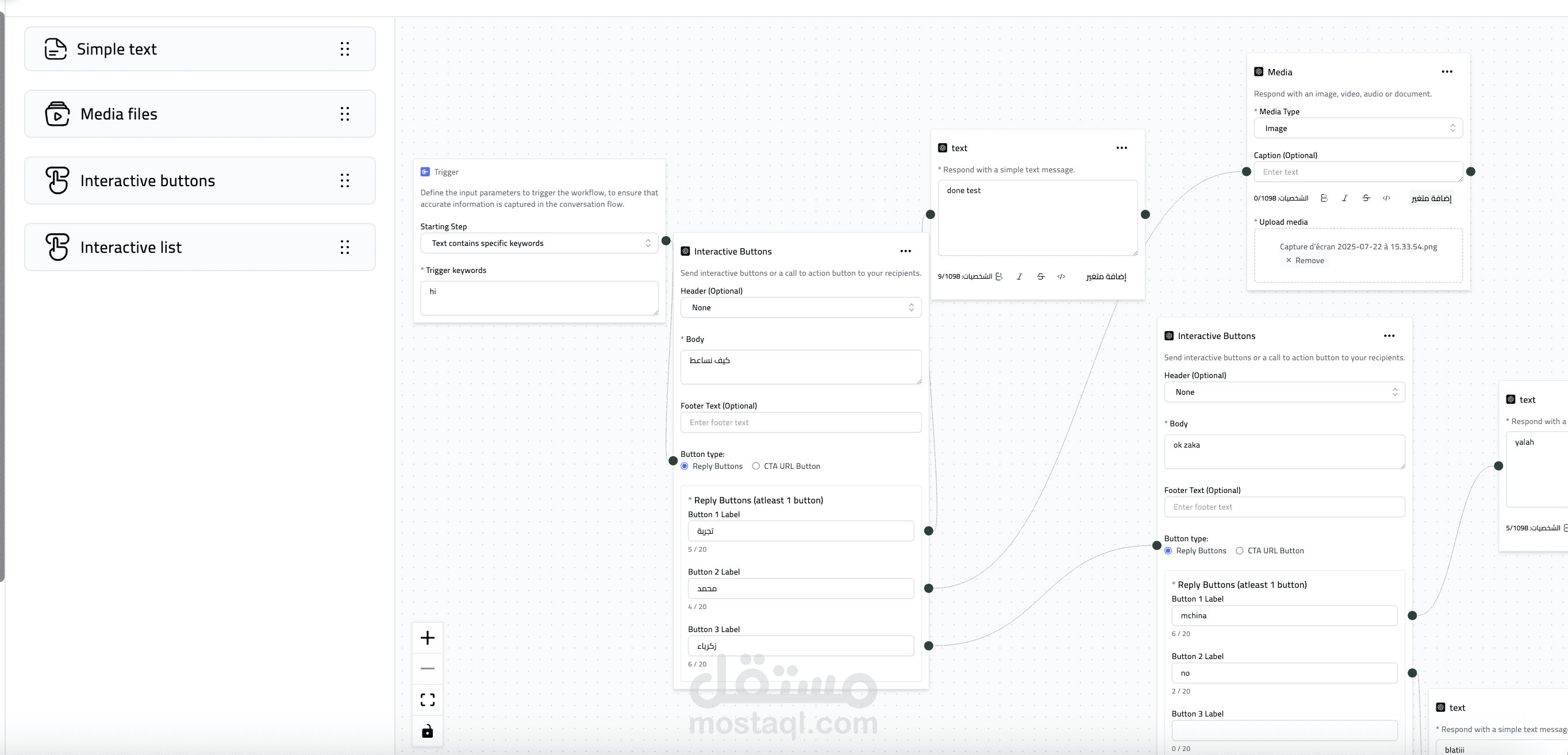The image size is (1568, 755).
Task: Remove the uploaded Capture d'écran file
Action: [x=1304, y=260]
